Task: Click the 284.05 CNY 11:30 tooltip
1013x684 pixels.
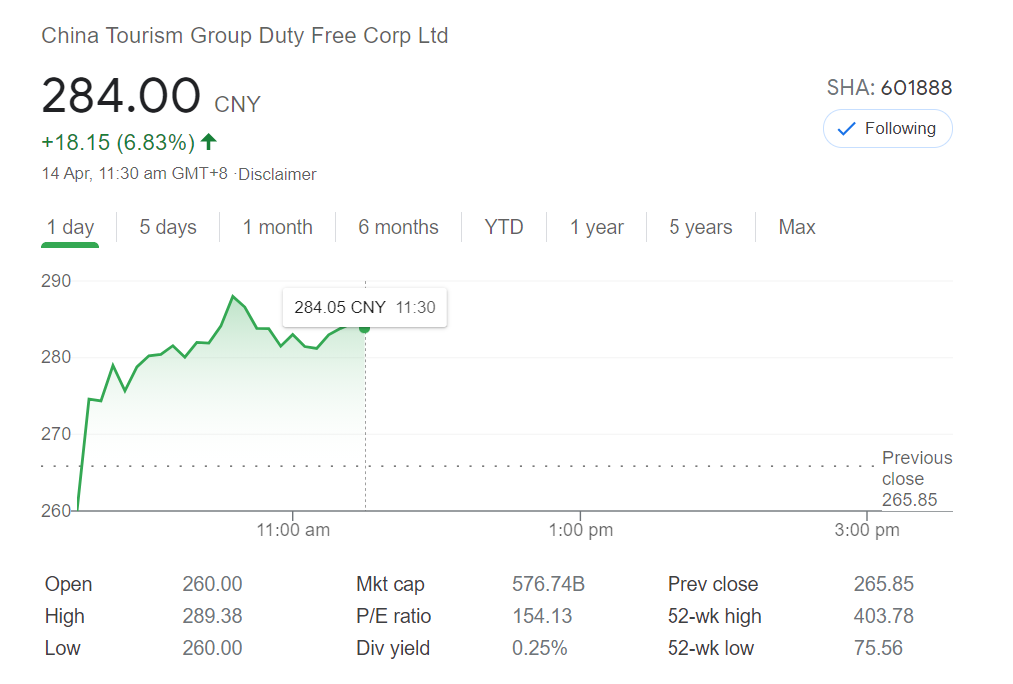Action: [x=365, y=307]
